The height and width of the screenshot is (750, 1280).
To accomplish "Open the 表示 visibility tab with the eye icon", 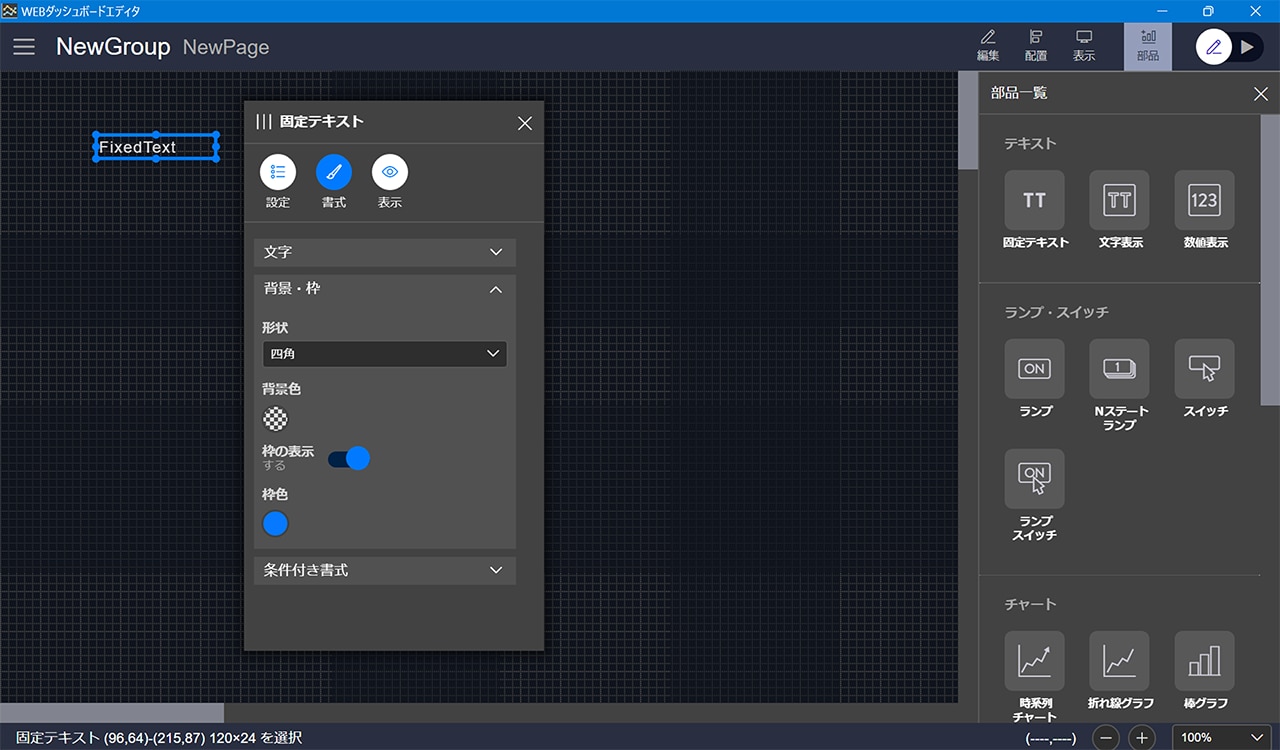I will 390,173.
